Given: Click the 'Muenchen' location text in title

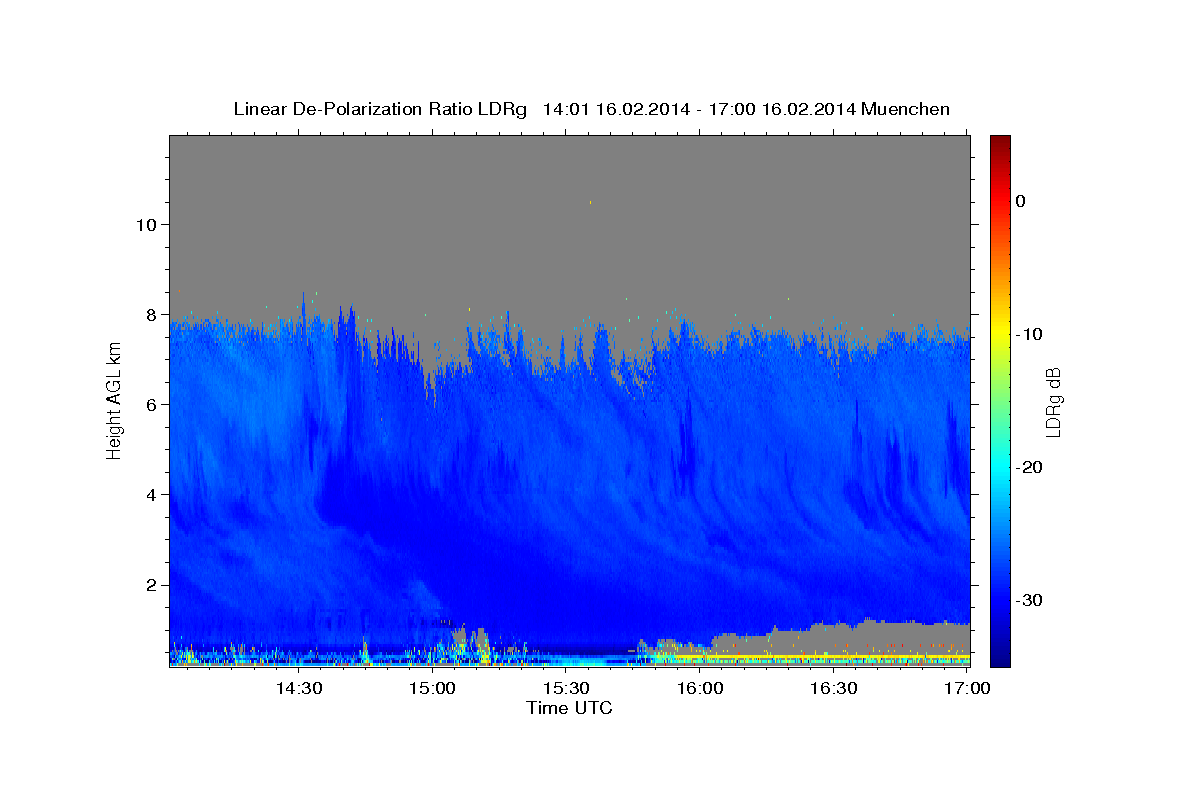Looking at the screenshot, I should click(x=905, y=109).
